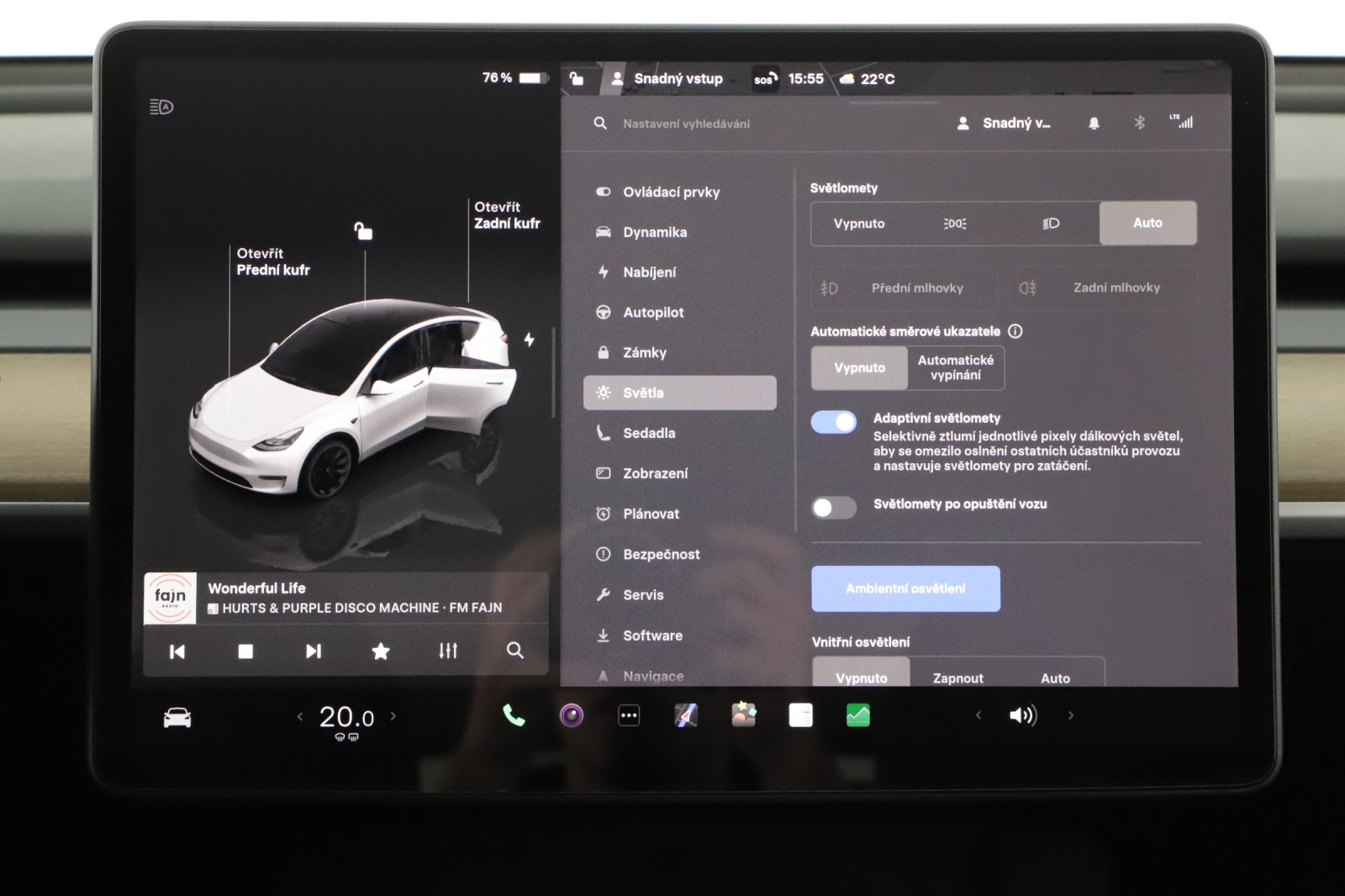
Task: Enable Světlomety po opuštění vozu toggle
Action: pos(833,507)
